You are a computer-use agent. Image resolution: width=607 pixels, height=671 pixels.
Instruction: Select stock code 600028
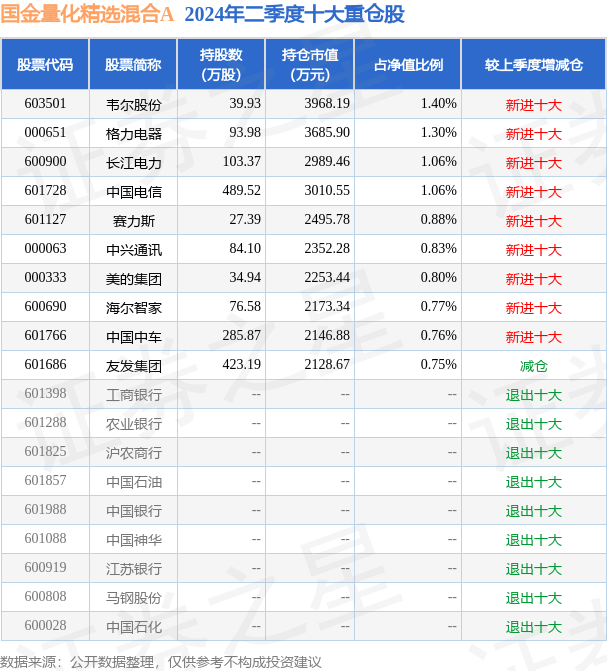point(45,626)
